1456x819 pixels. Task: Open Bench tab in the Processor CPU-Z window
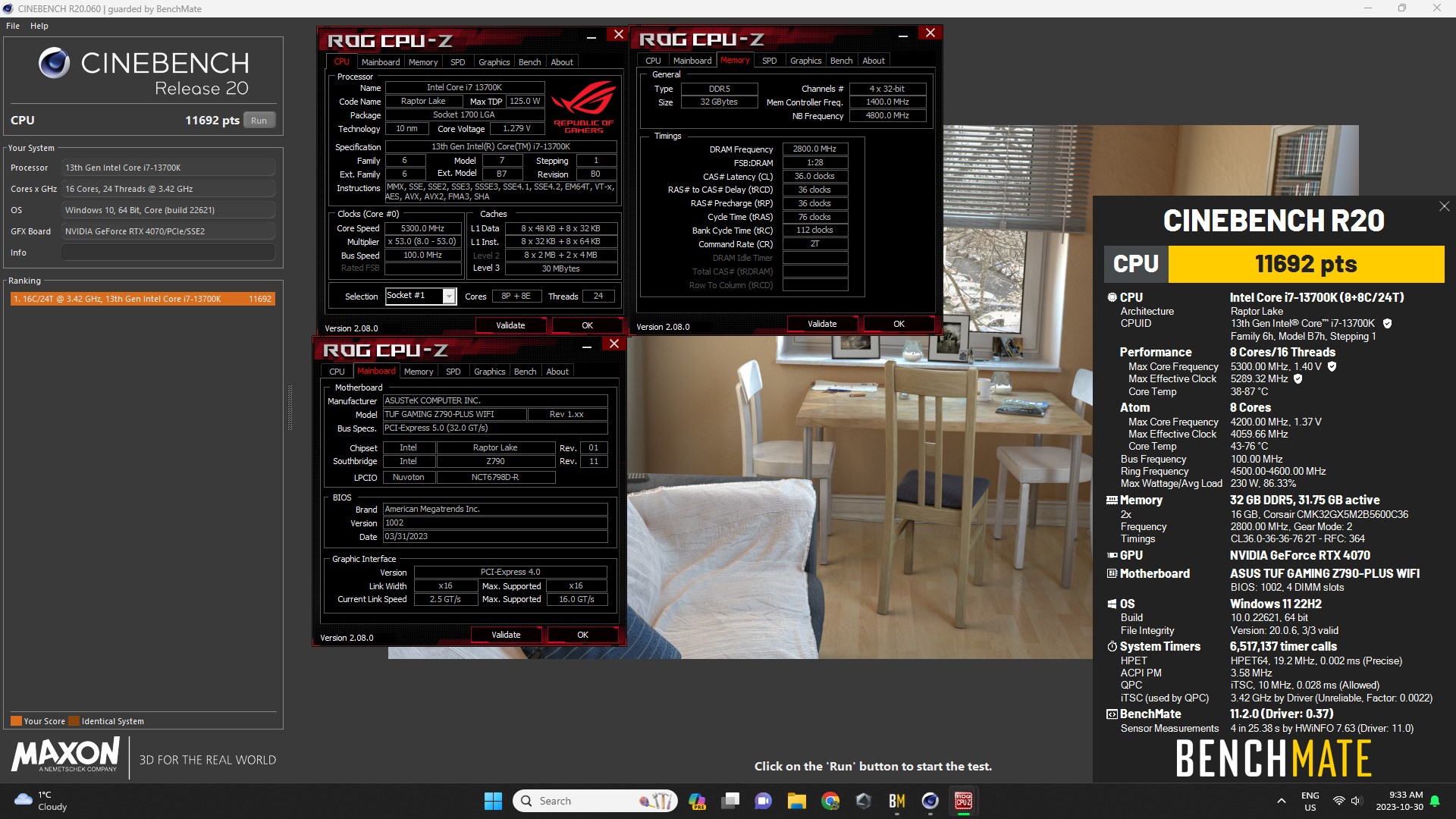(529, 62)
